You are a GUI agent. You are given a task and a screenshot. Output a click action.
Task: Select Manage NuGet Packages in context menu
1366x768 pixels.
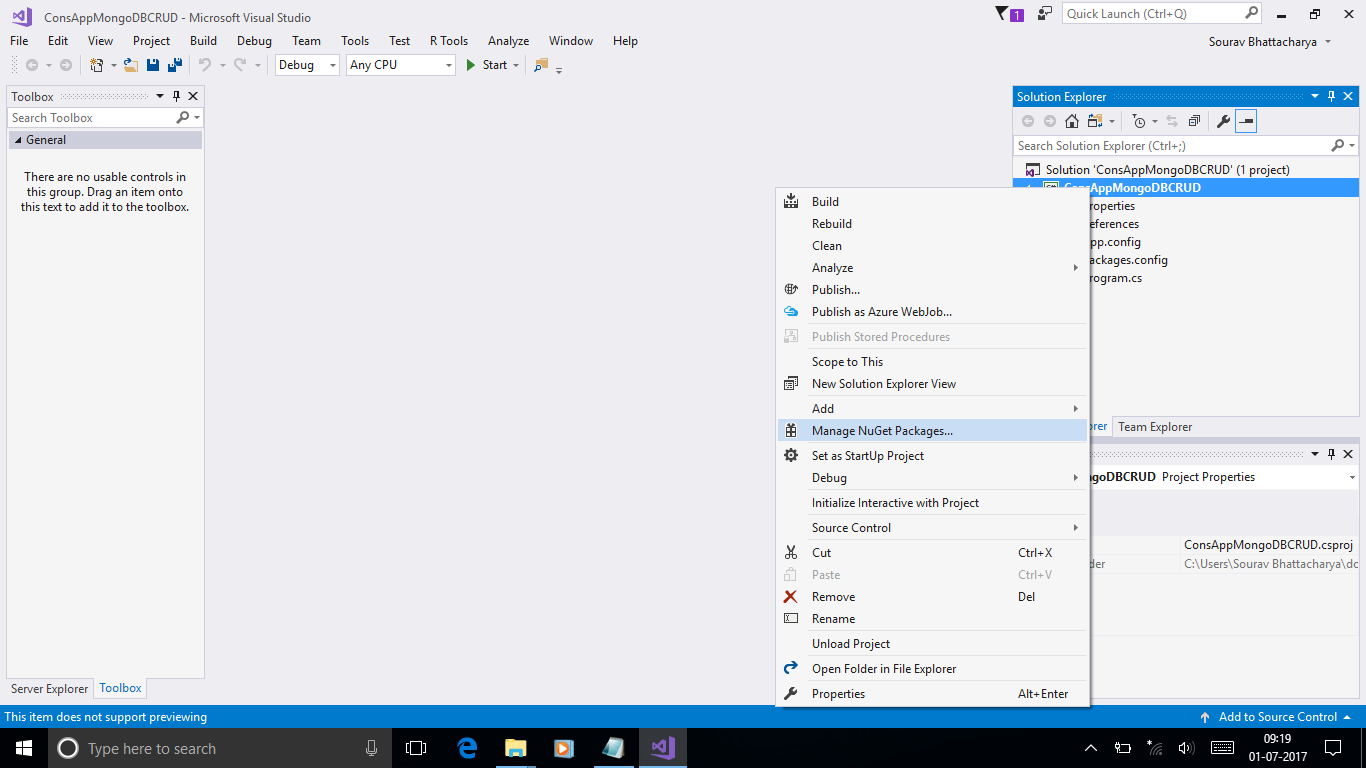933,430
